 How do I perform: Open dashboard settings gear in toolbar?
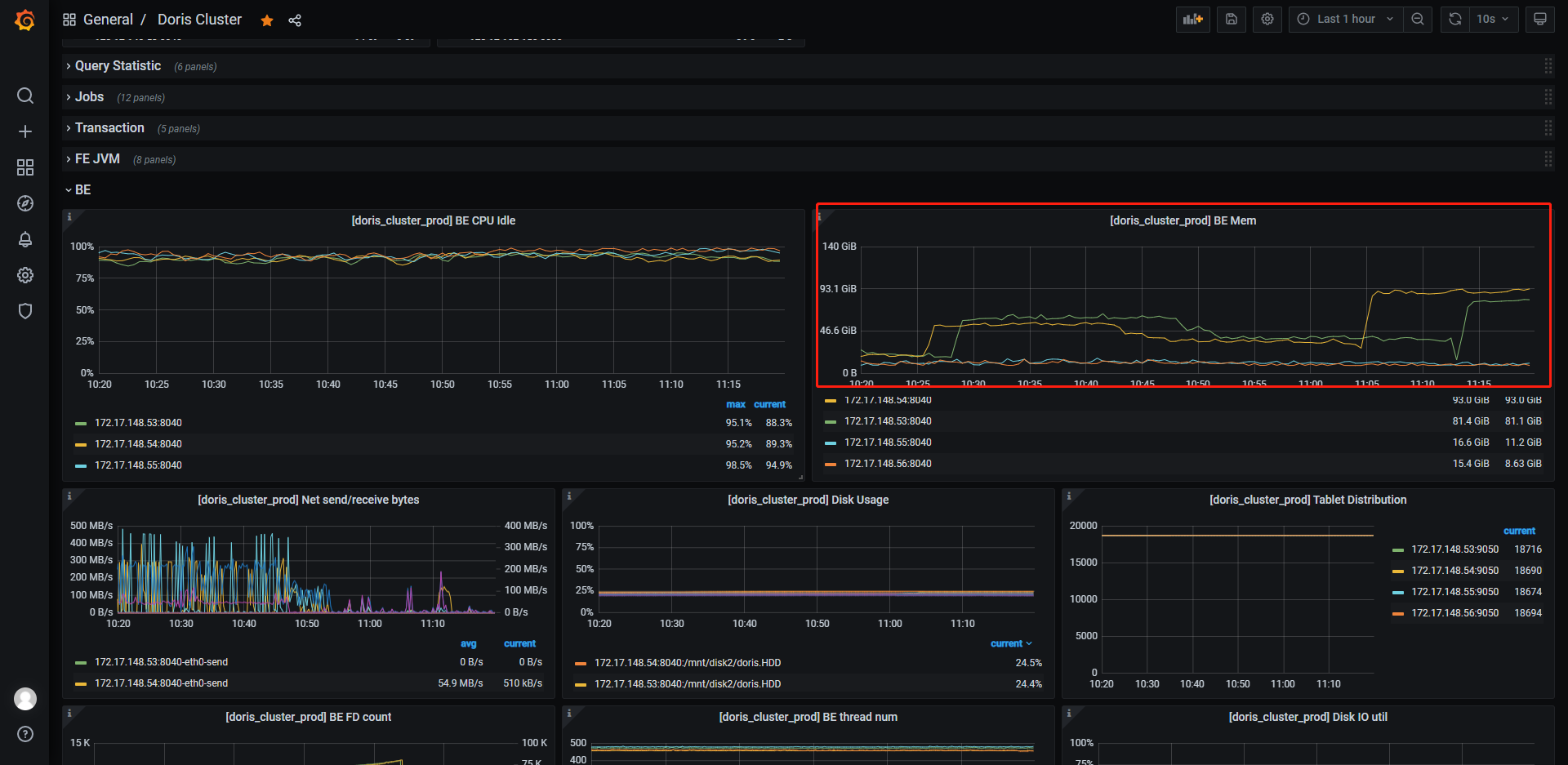coord(1267,19)
